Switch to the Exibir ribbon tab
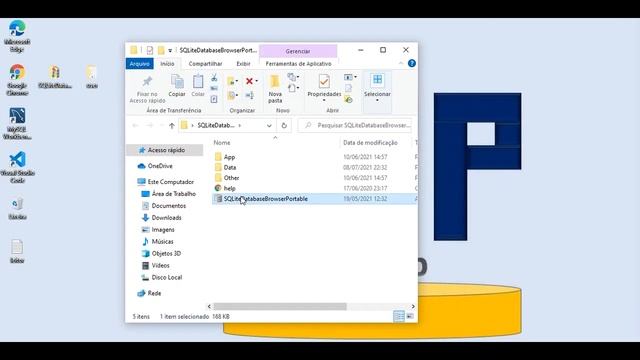640x360 pixels. pos(243,64)
